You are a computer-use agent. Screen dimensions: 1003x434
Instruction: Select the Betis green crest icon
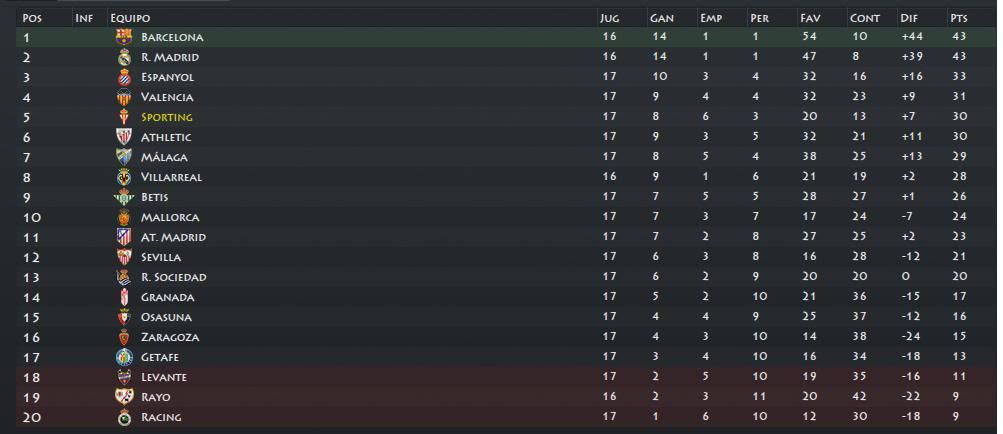(123, 197)
